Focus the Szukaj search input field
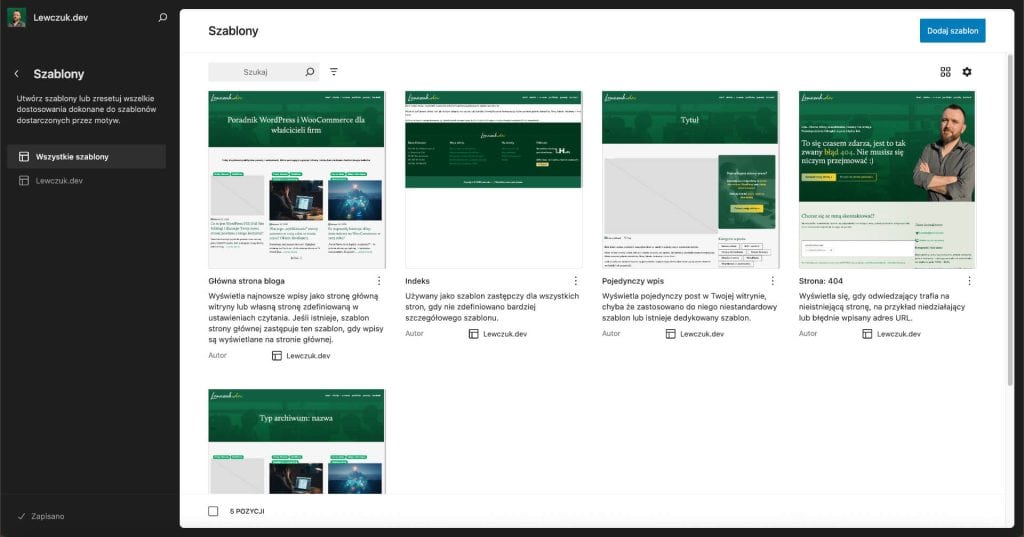The height and width of the screenshot is (537, 1024). (264, 72)
